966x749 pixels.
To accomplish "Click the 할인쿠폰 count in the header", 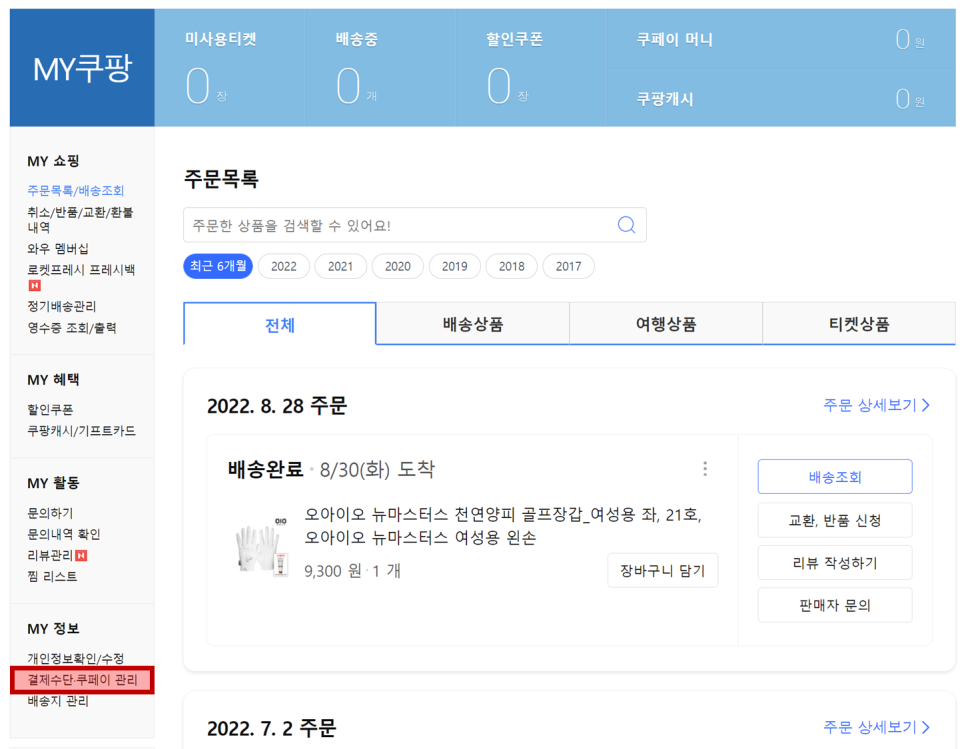I will (499, 86).
